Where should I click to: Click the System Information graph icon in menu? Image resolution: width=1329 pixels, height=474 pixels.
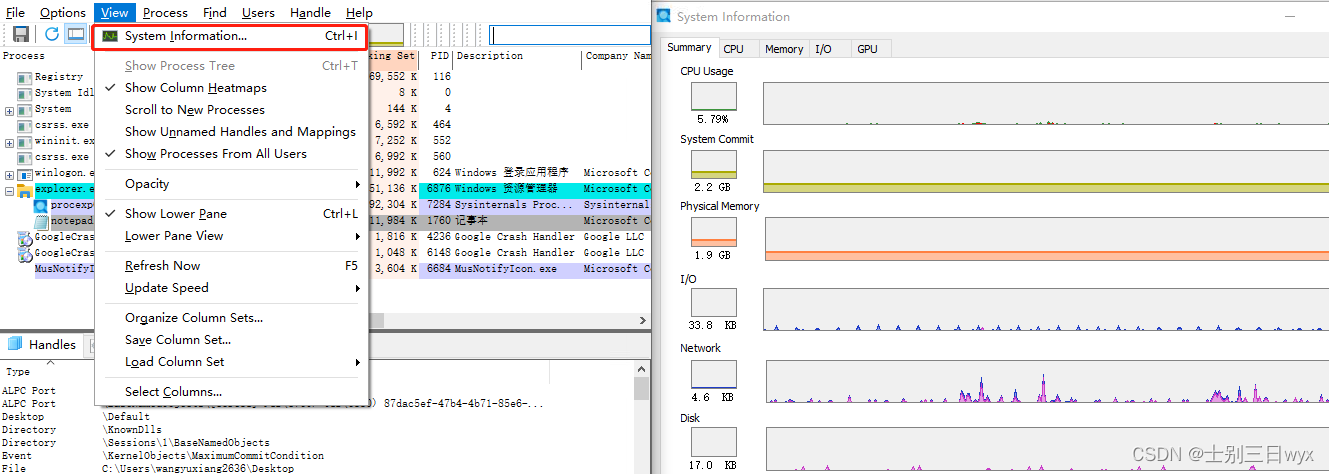[x=110, y=36]
